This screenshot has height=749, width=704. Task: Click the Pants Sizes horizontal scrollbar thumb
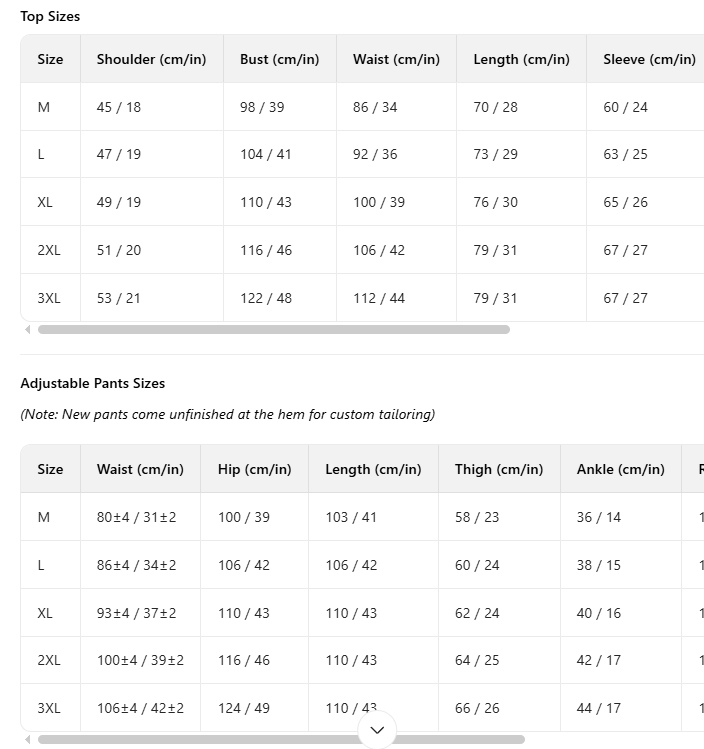point(281,739)
